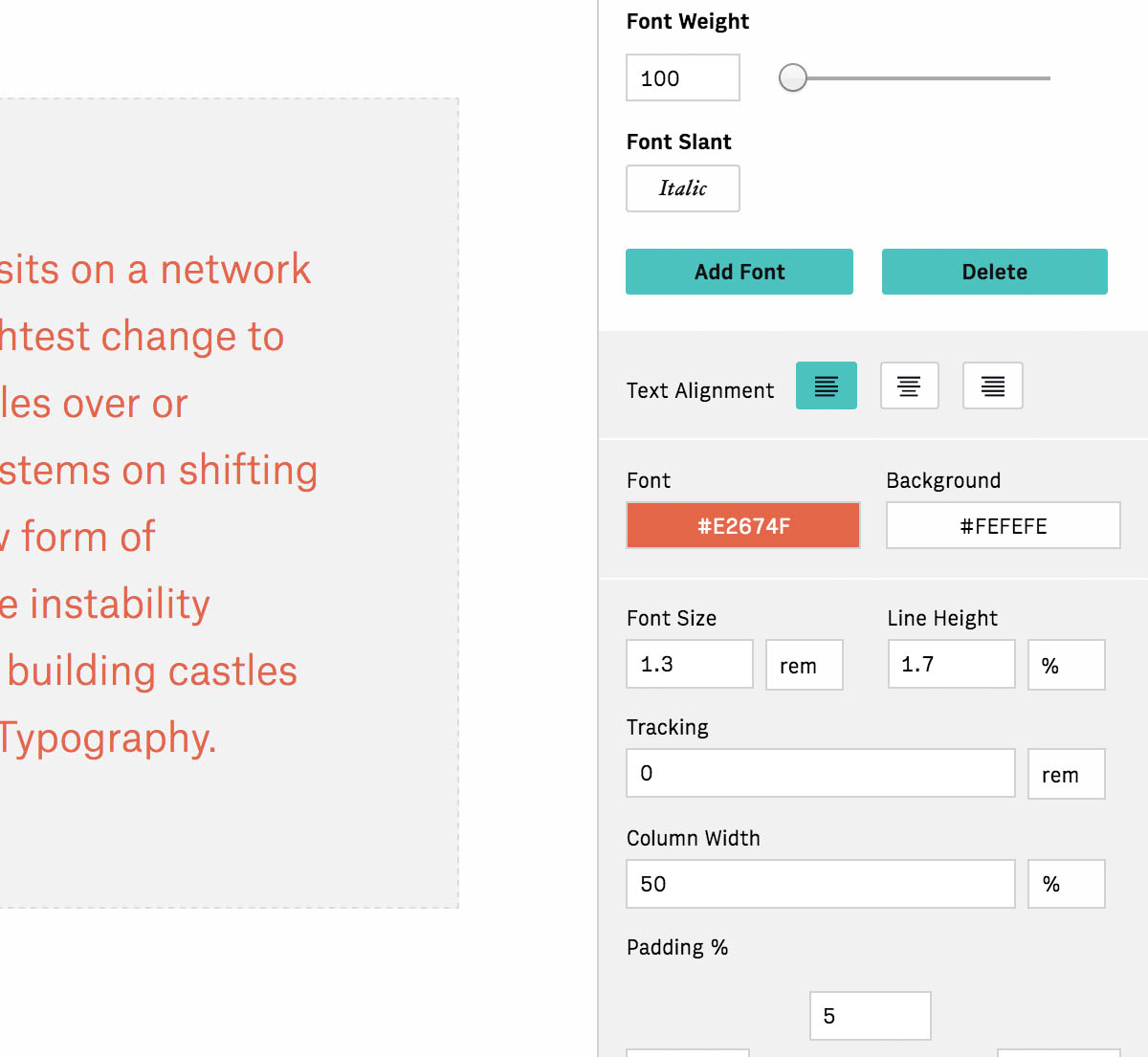This screenshot has width=1148, height=1057.
Task: Focus the top Padding % input
Action: click(870, 1016)
